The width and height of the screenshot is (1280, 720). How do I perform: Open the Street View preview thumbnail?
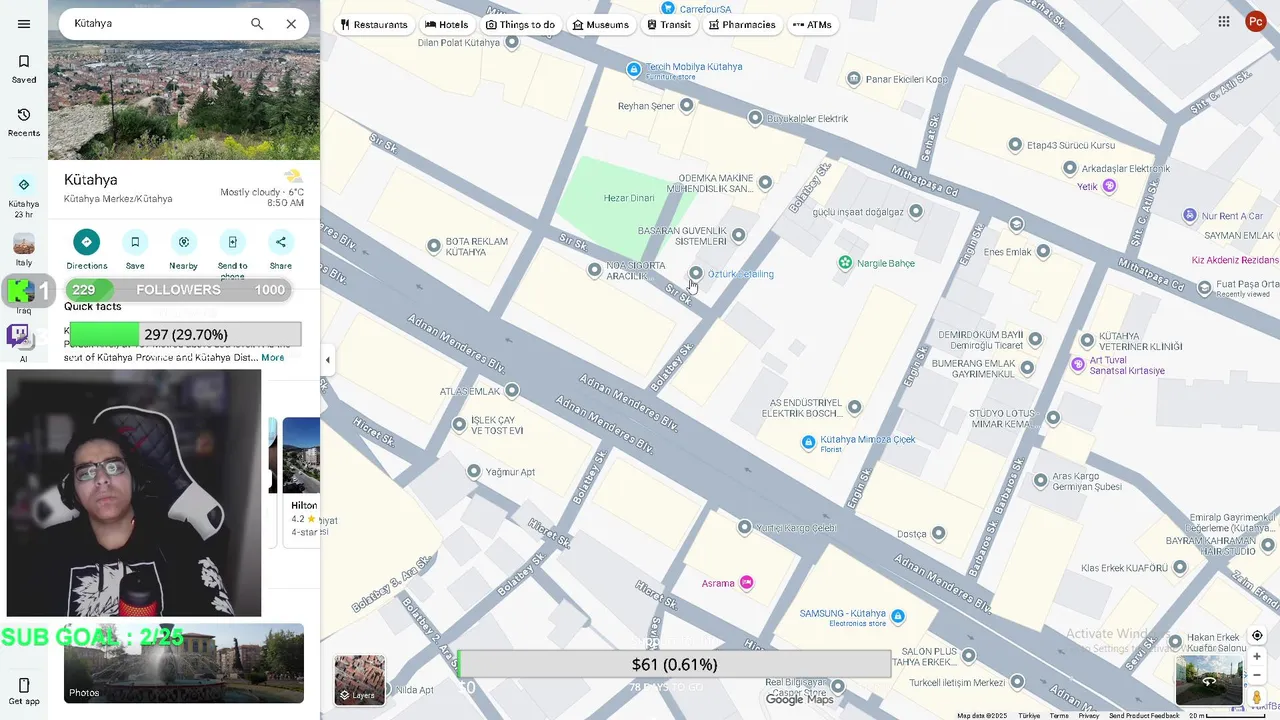click(1209, 681)
